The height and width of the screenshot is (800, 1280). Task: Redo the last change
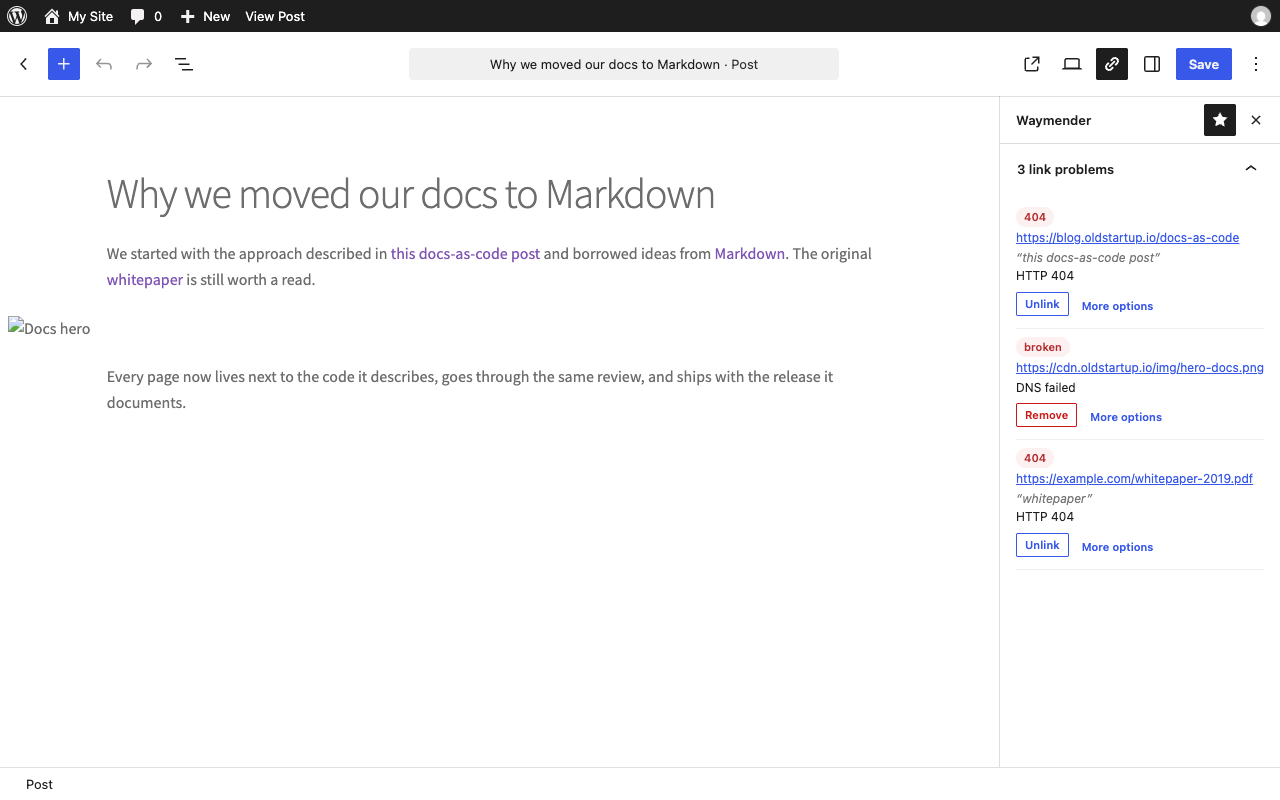pyautogui.click(x=144, y=64)
